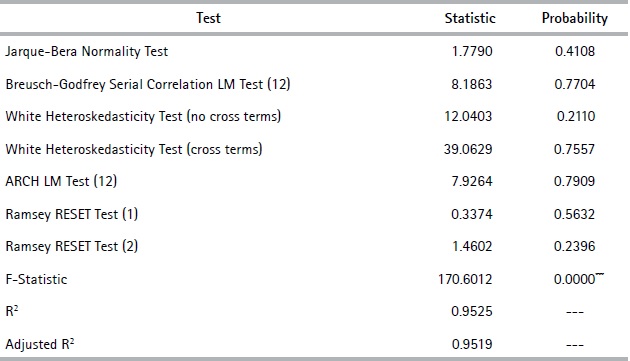Click the probability value 0.0000
The image size is (630, 361).
click(x=574, y=279)
